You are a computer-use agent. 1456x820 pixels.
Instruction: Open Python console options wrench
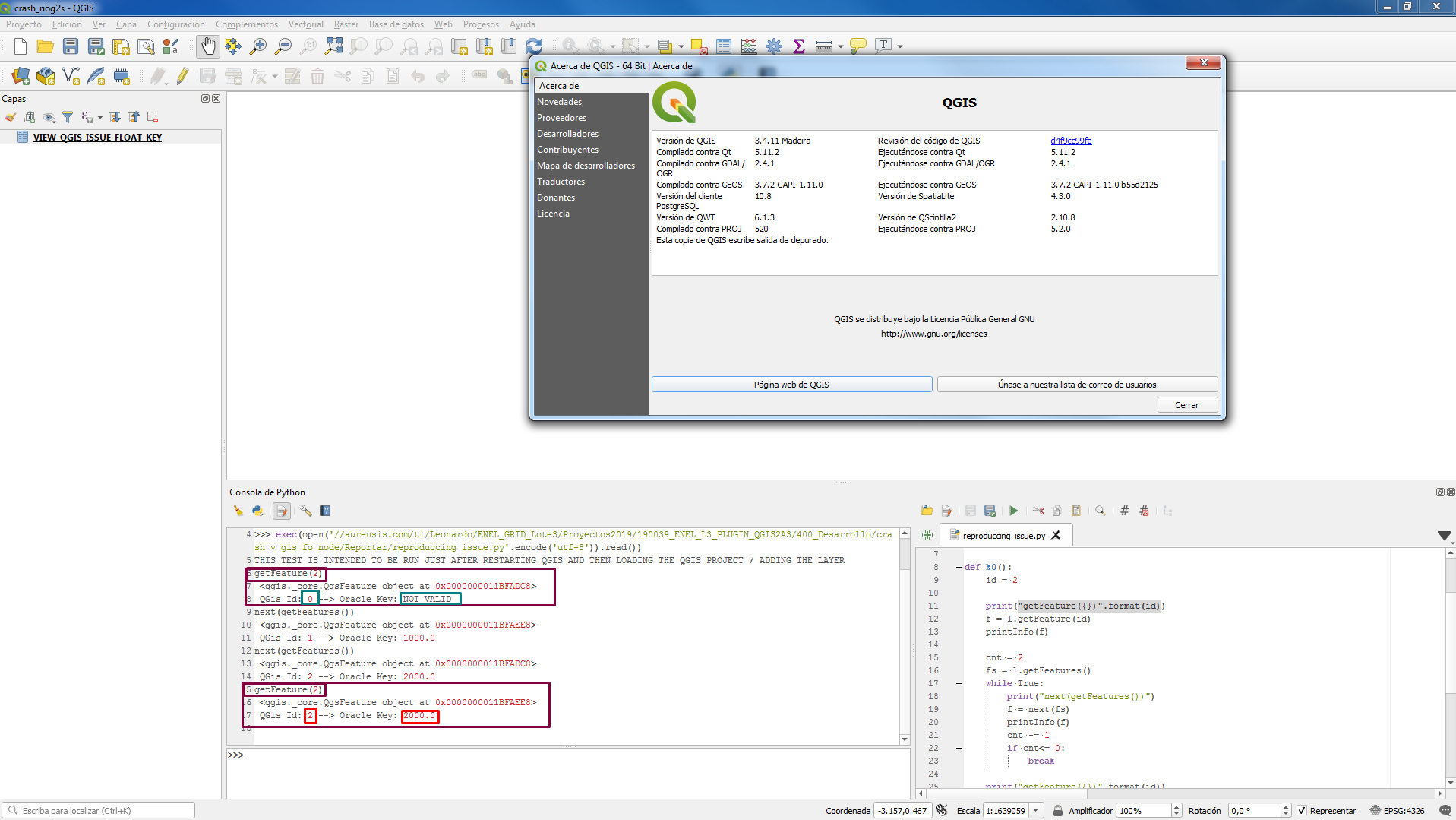click(x=305, y=511)
